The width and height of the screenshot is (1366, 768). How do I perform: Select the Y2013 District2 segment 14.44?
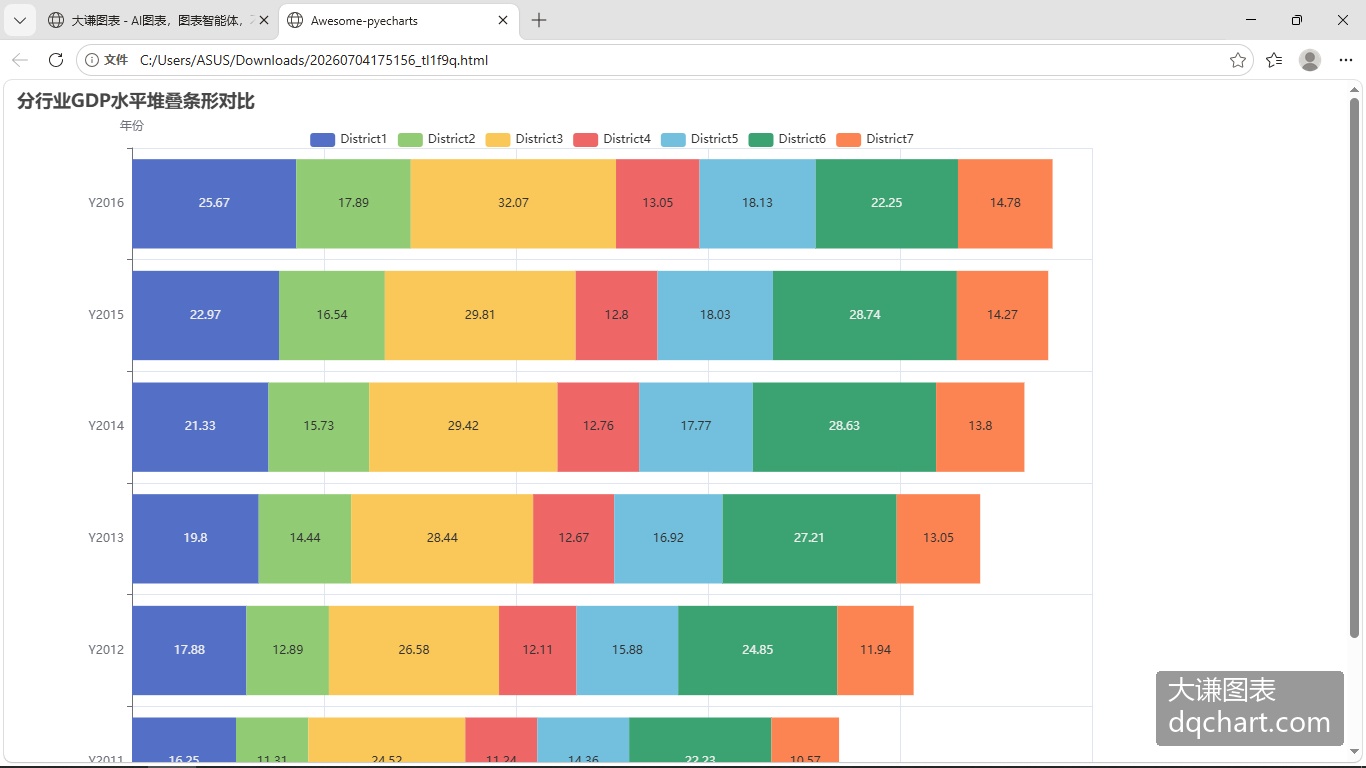pos(305,539)
